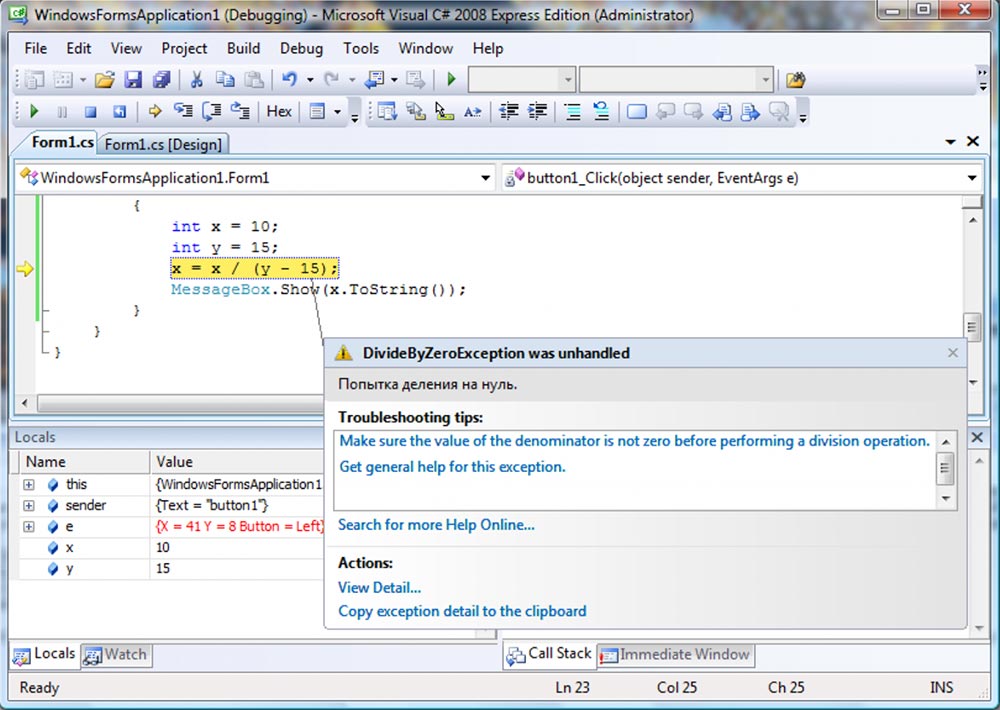The width and height of the screenshot is (1000, 710).
Task: Switch to the Watch tab
Action: (x=117, y=655)
